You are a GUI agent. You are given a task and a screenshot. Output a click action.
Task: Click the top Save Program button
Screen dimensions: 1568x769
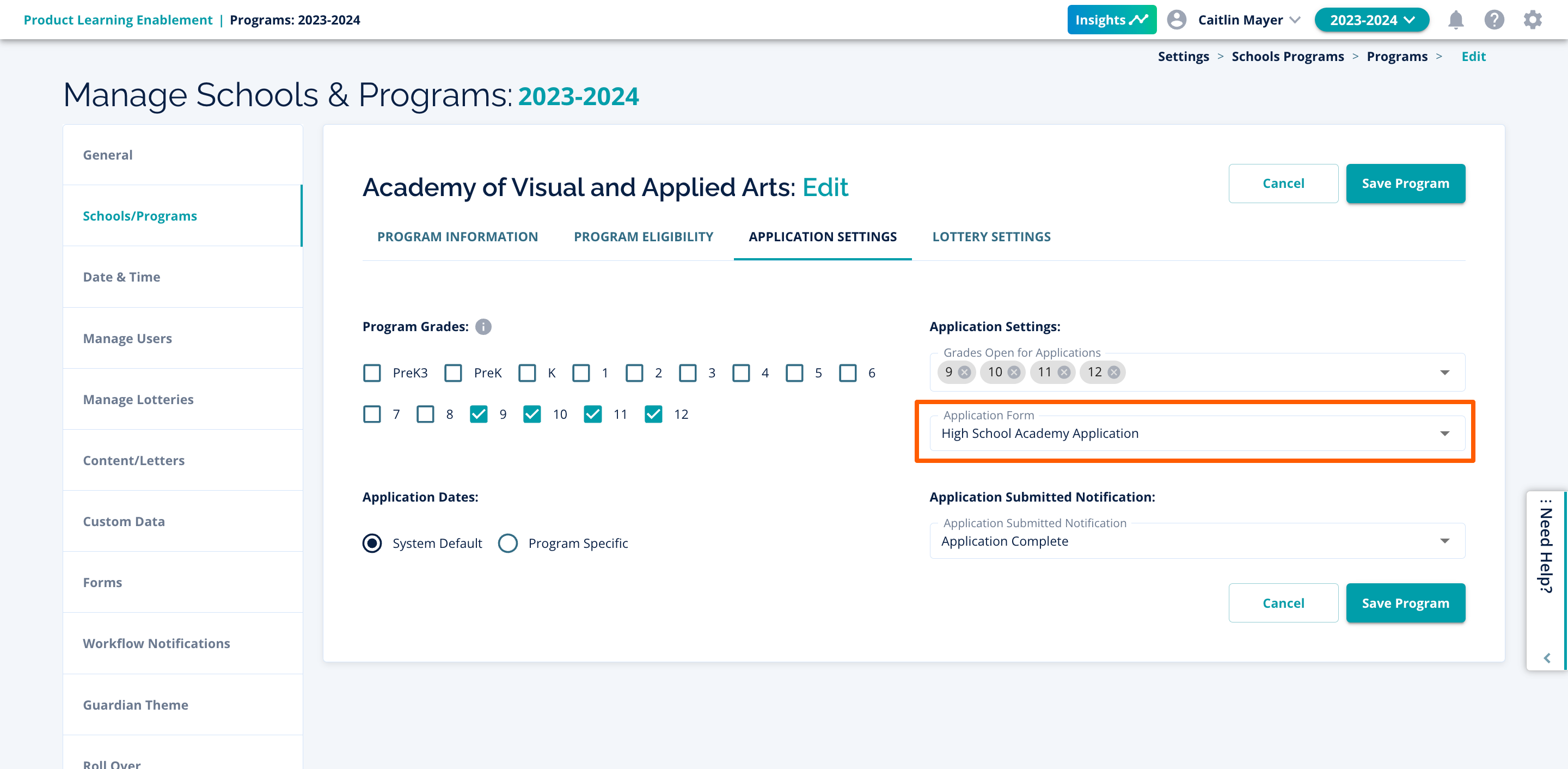click(x=1405, y=184)
